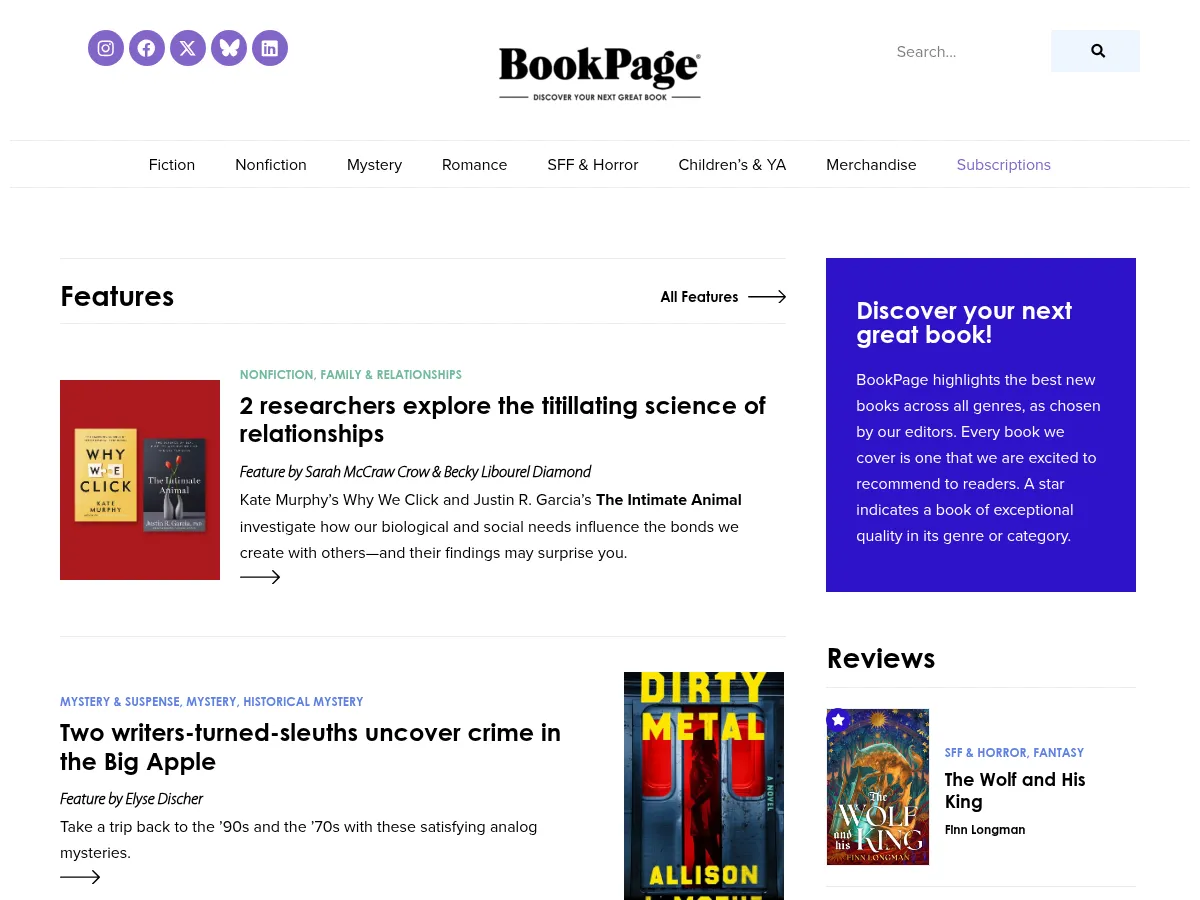Open the SFF & Horror menu item
The image size is (1200, 900).
pyautogui.click(x=592, y=164)
